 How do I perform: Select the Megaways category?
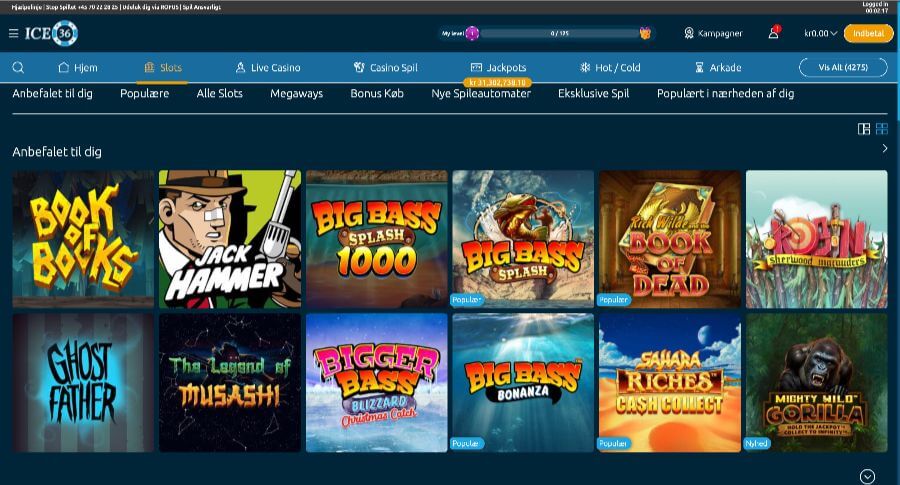tap(296, 93)
